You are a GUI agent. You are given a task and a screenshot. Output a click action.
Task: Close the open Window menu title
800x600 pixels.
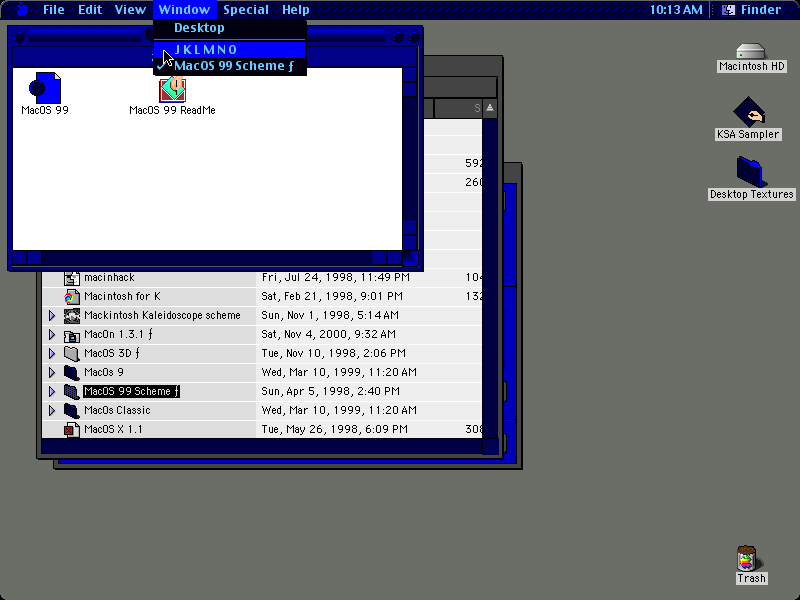tap(184, 10)
